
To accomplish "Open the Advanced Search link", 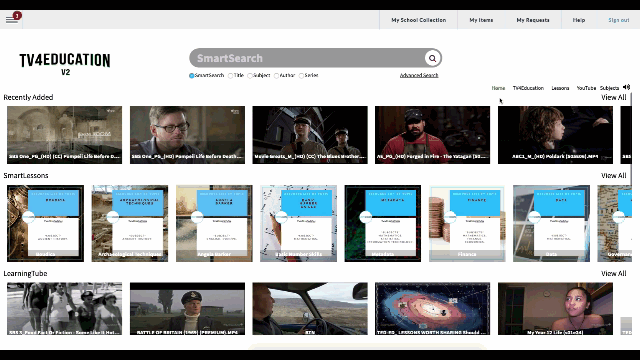I will point(419,76).
